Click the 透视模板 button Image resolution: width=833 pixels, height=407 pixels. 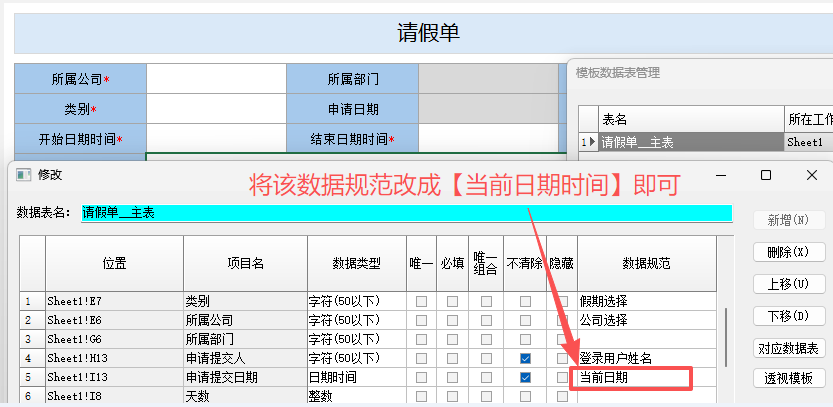789,378
